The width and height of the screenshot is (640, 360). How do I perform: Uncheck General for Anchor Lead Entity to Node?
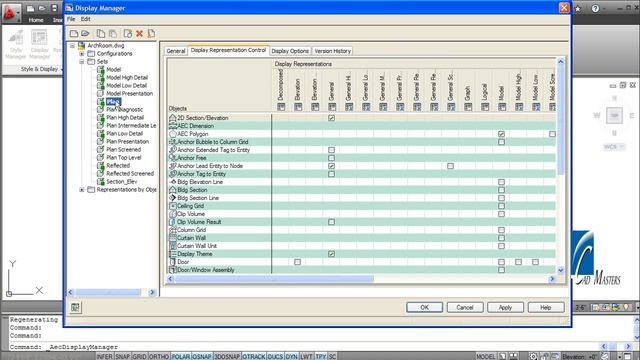coord(331,166)
